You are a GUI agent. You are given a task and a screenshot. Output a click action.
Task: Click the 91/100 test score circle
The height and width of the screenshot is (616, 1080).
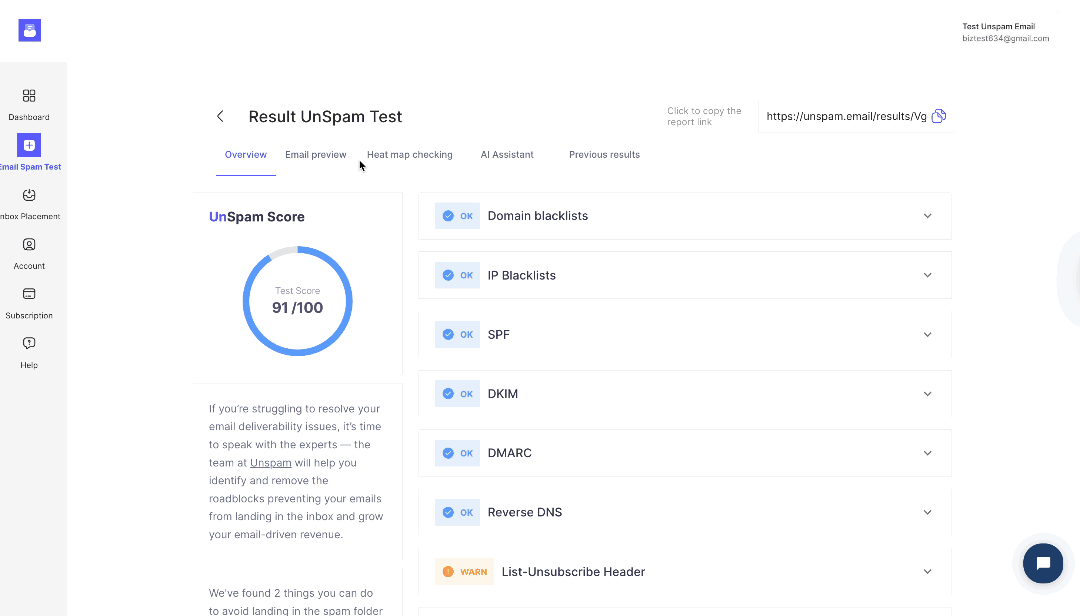[x=298, y=301]
